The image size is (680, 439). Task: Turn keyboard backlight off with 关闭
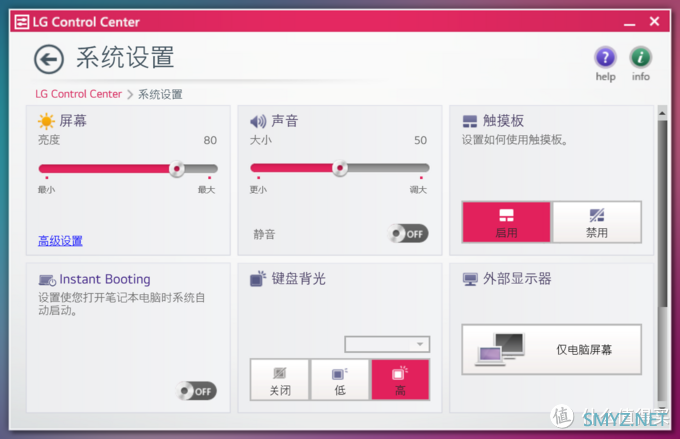(x=280, y=380)
